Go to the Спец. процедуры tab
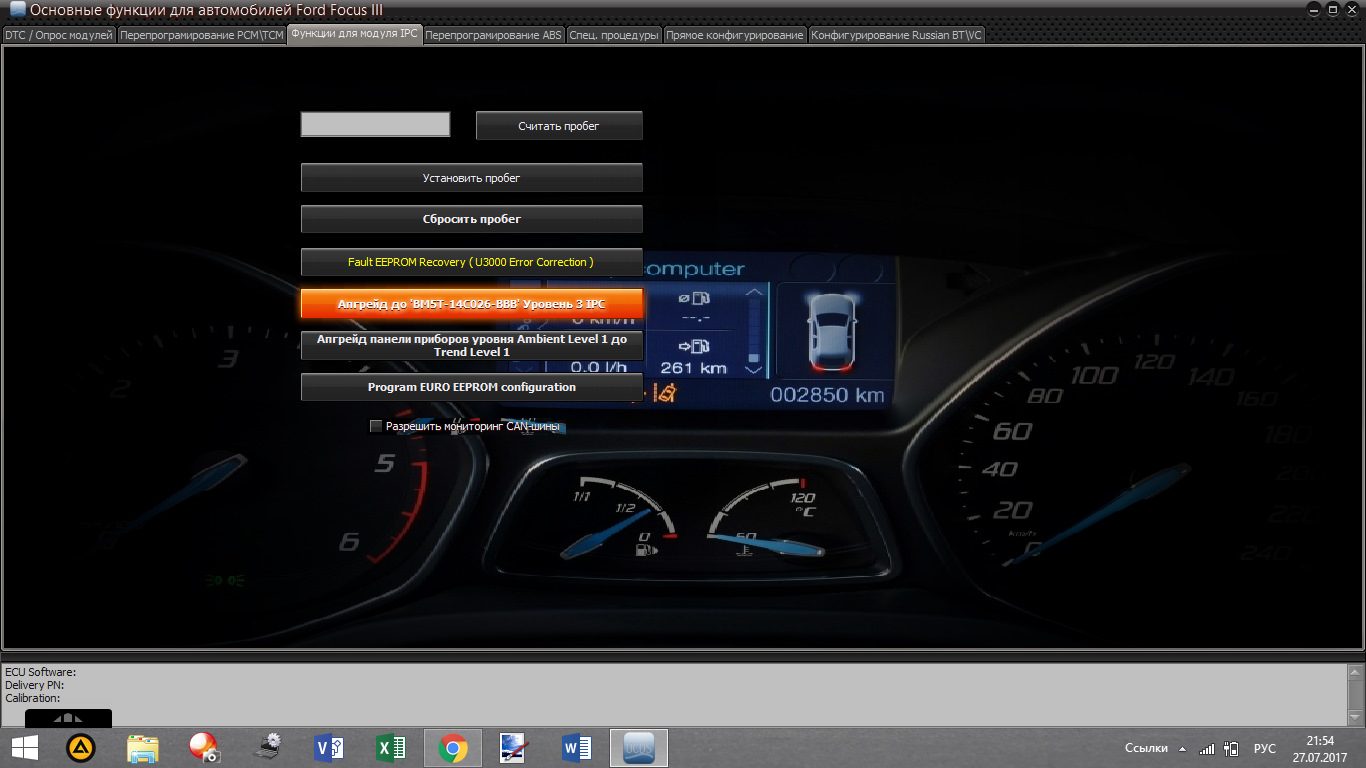 pos(614,35)
